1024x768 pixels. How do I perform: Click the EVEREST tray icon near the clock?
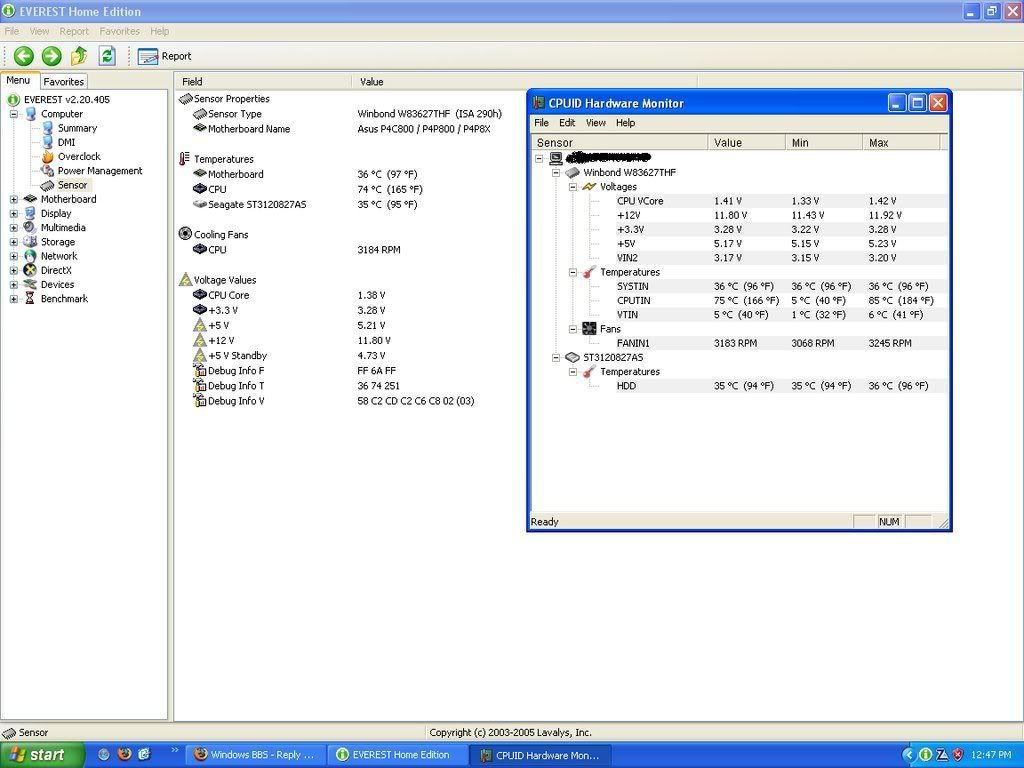(925, 755)
